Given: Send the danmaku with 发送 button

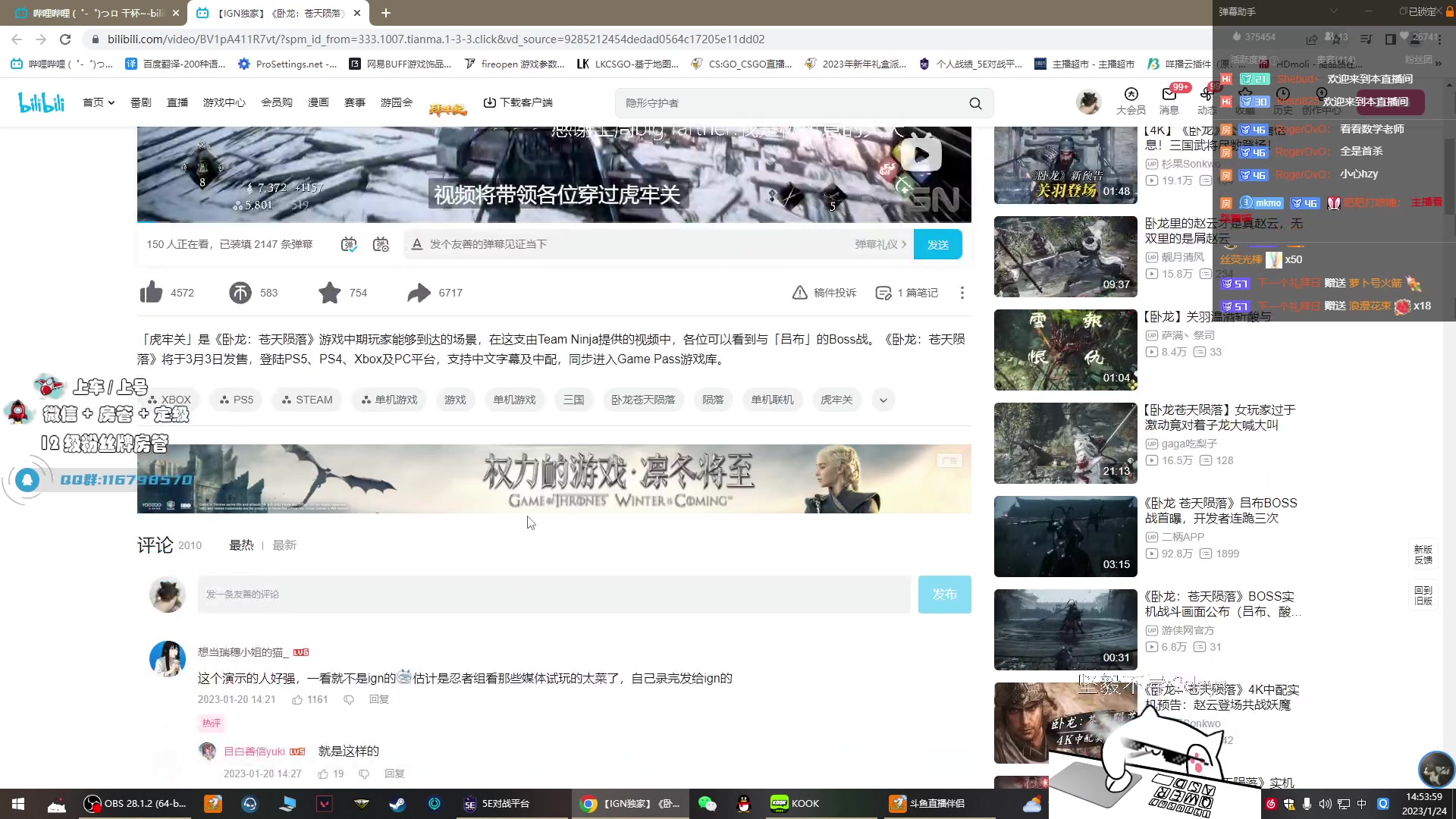Looking at the screenshot, I should [938, 244].
